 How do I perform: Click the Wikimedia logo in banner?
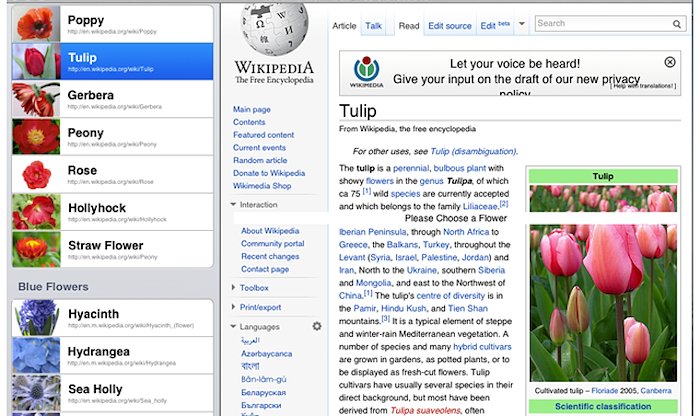click(367, 72)
